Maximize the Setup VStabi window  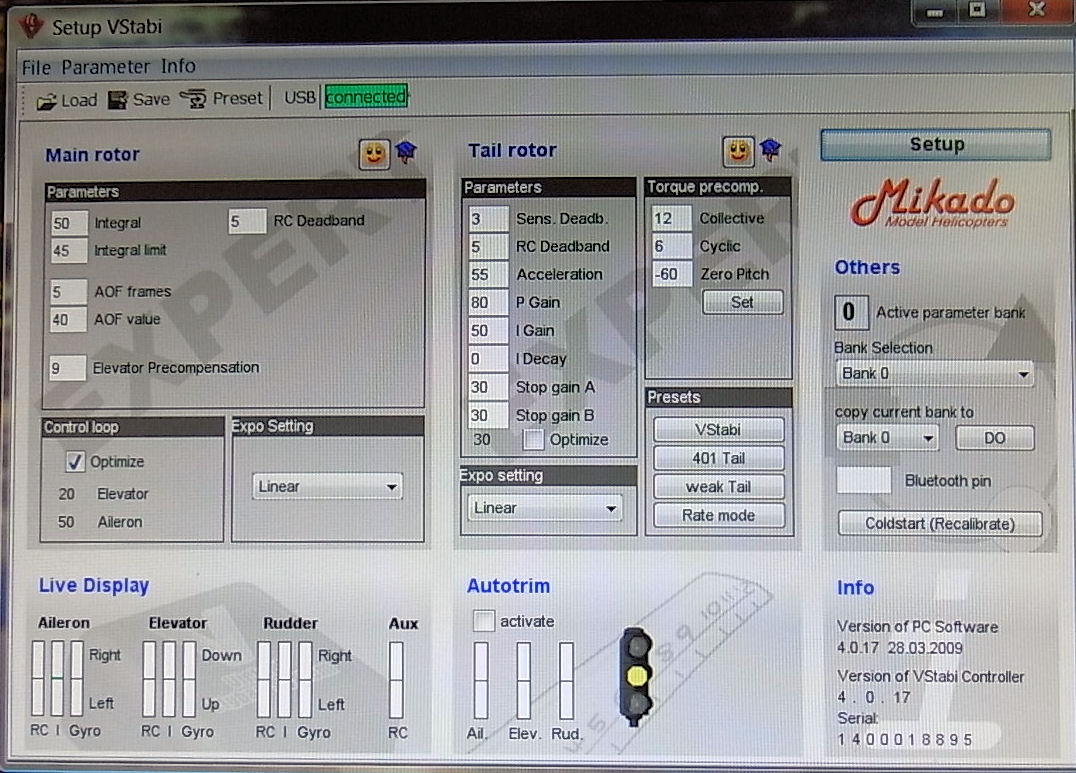point(977,10)
